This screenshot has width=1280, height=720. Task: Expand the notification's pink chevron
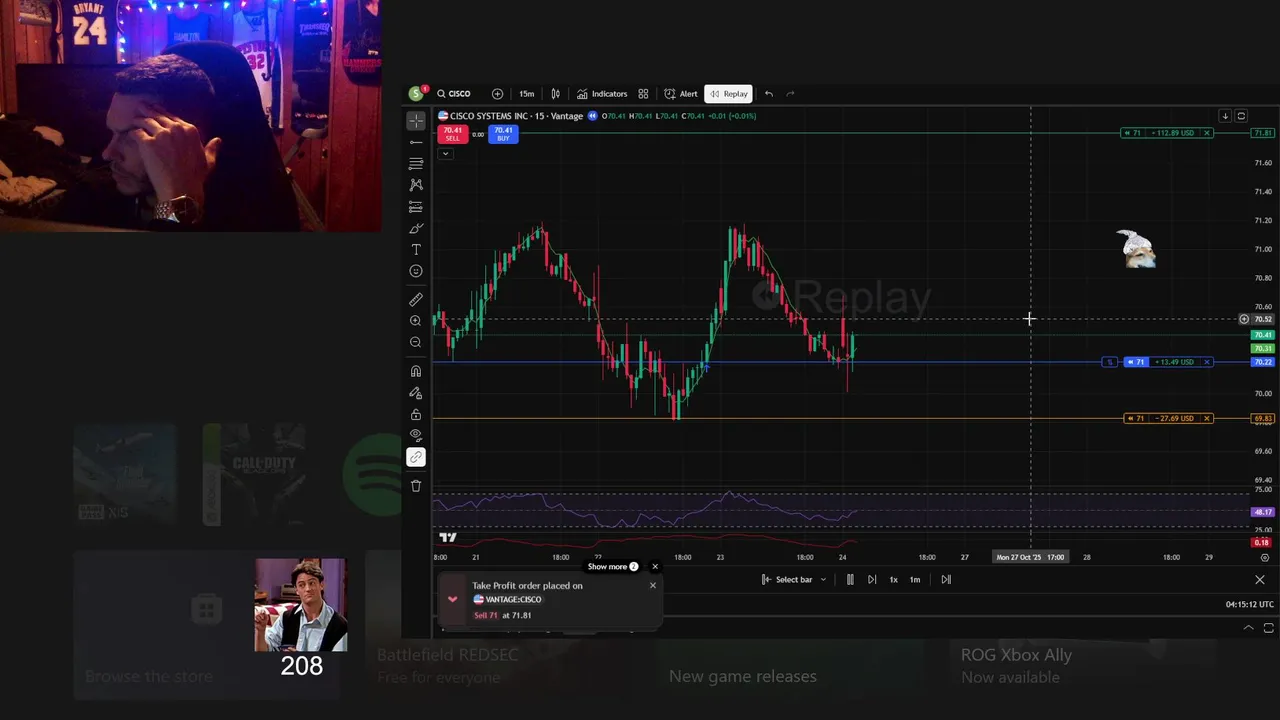[x=453, y=599]
